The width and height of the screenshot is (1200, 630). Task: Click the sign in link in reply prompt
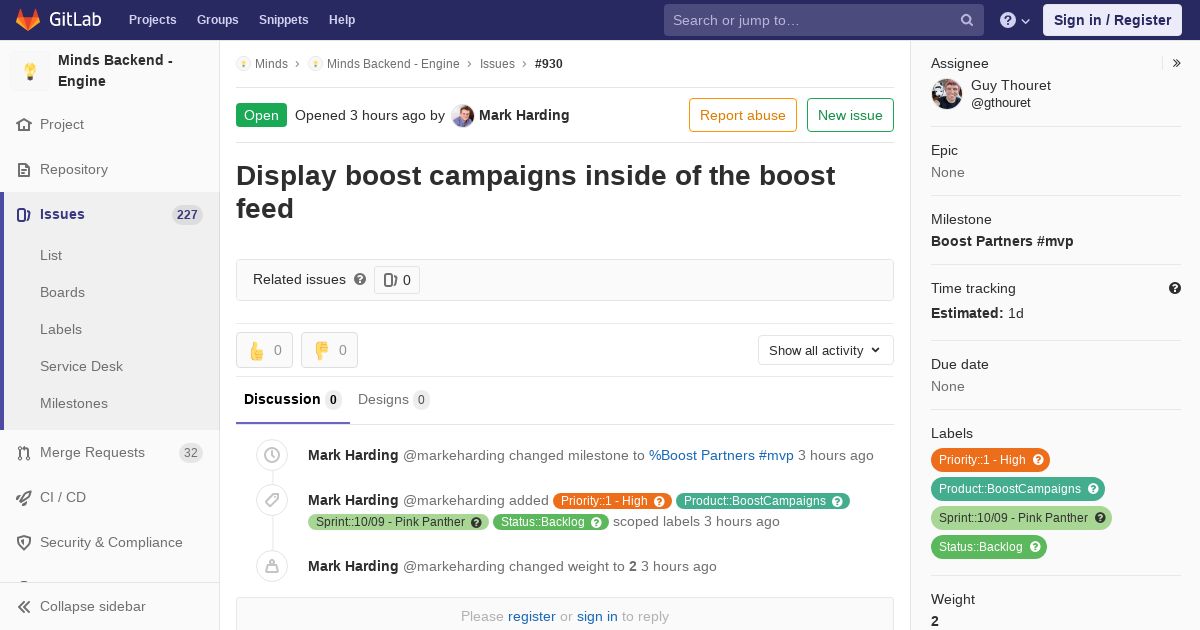tap(597, 616)
